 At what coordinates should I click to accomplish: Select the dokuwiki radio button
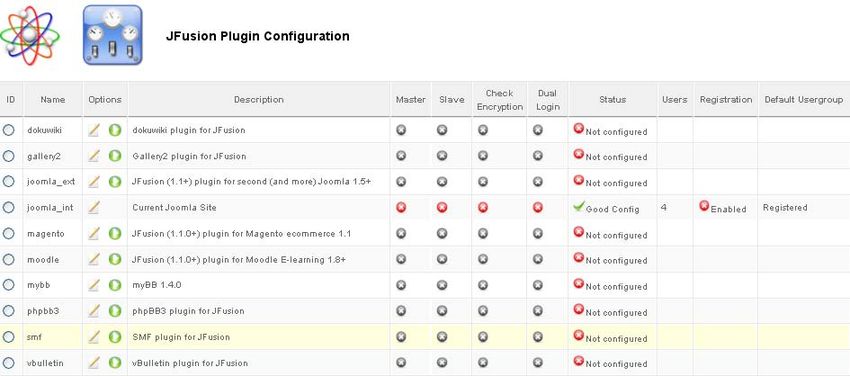[8, 130]
